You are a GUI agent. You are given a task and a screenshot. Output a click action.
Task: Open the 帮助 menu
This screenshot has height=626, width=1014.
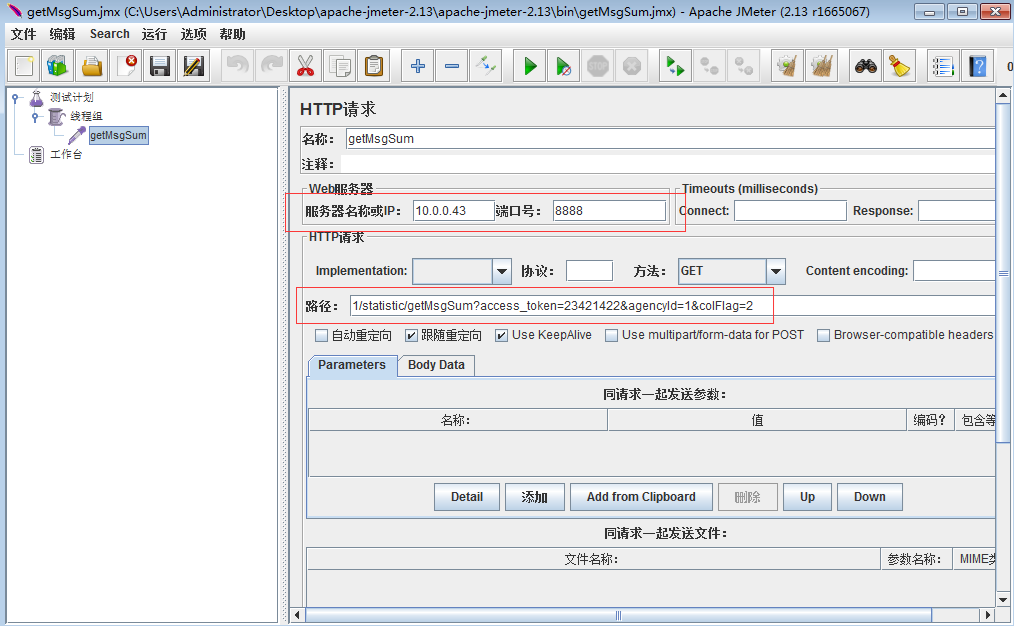[x=232, y=34]
